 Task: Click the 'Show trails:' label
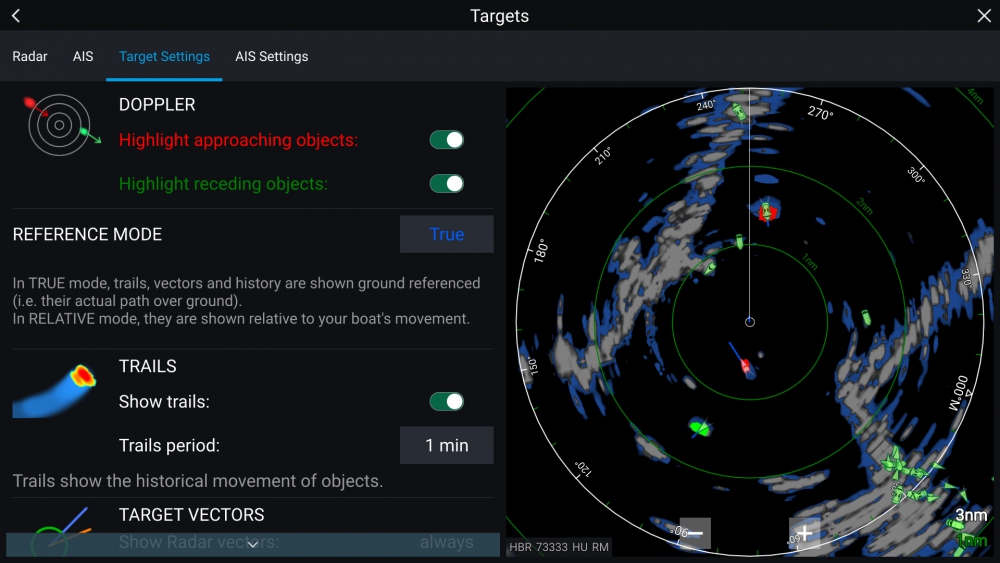164,402
